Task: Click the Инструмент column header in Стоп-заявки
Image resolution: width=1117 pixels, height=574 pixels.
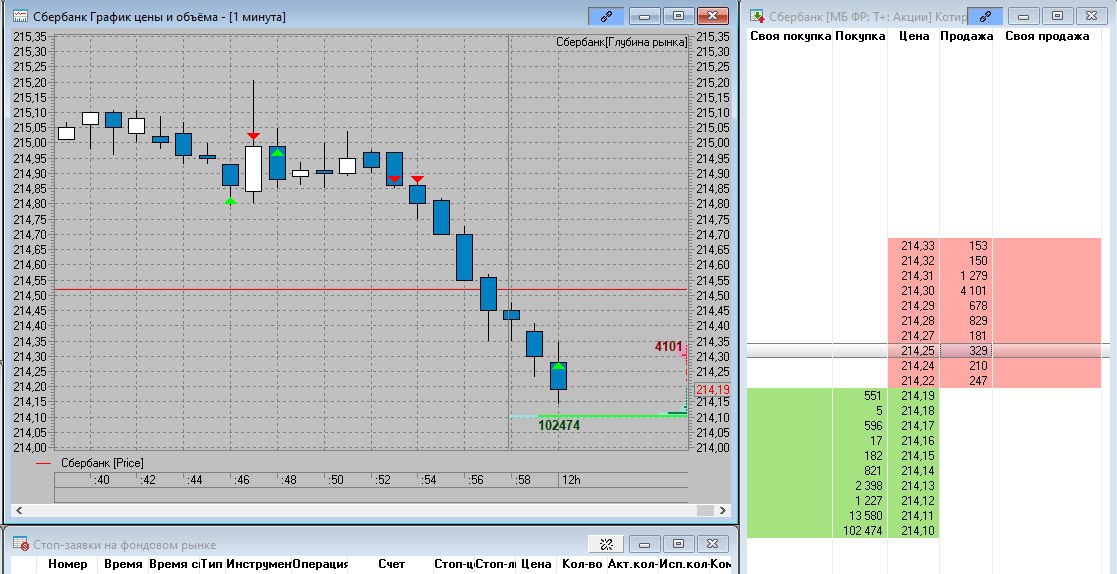Action: click(259, 564)
